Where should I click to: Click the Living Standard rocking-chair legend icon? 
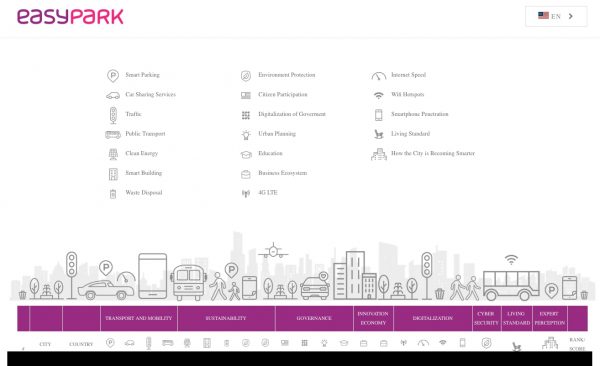[x=378, y=134]
